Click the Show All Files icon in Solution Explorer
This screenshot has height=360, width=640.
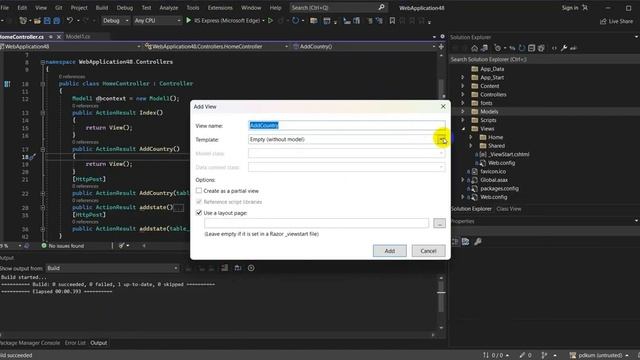[x=541, y=48]
